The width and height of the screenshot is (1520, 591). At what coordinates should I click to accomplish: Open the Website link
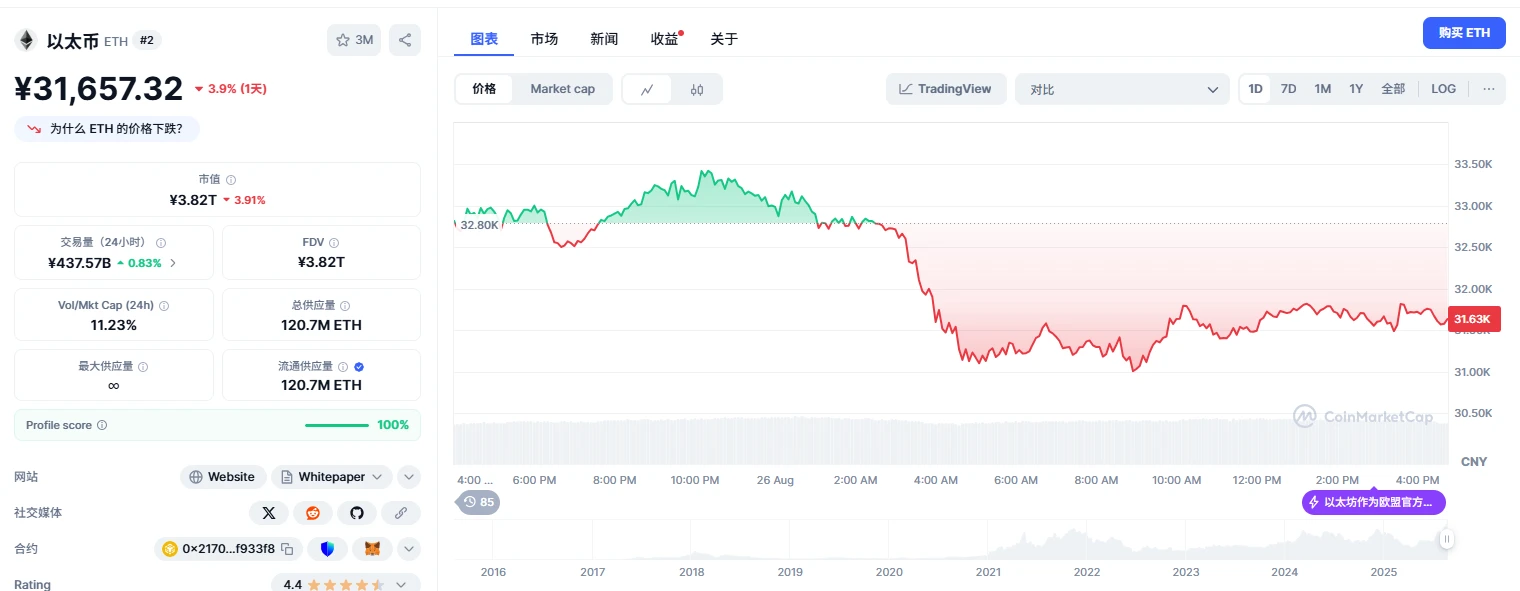click(222, 477)
